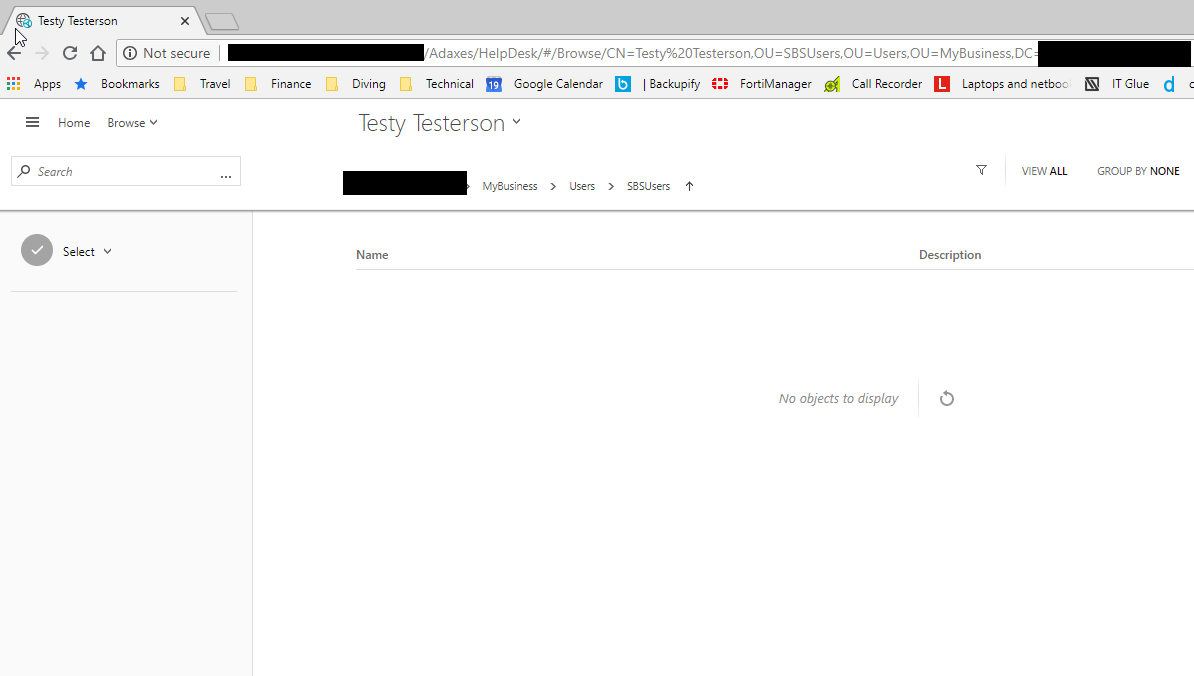The width and height of the screenshot is (1194, 676).
Task: Open Finance bookmarks folder
Action: click(x=278, y=84)
